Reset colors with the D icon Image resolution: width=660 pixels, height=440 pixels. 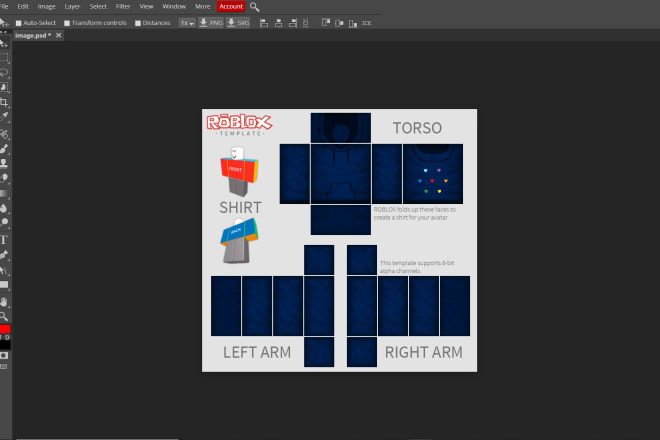(x=7, y=337)
